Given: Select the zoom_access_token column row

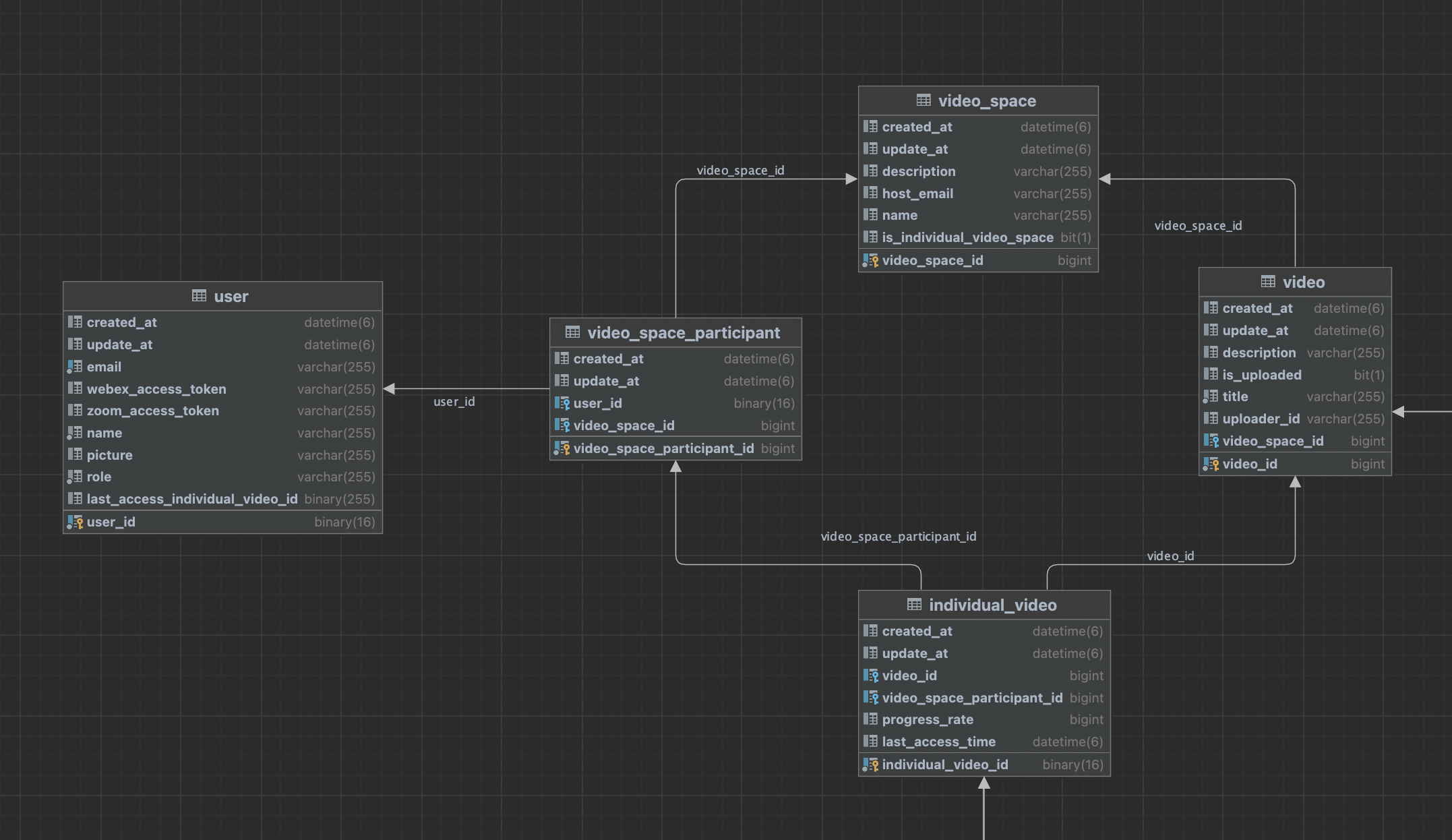Looking at the screenshot, I should coord(152,411).
